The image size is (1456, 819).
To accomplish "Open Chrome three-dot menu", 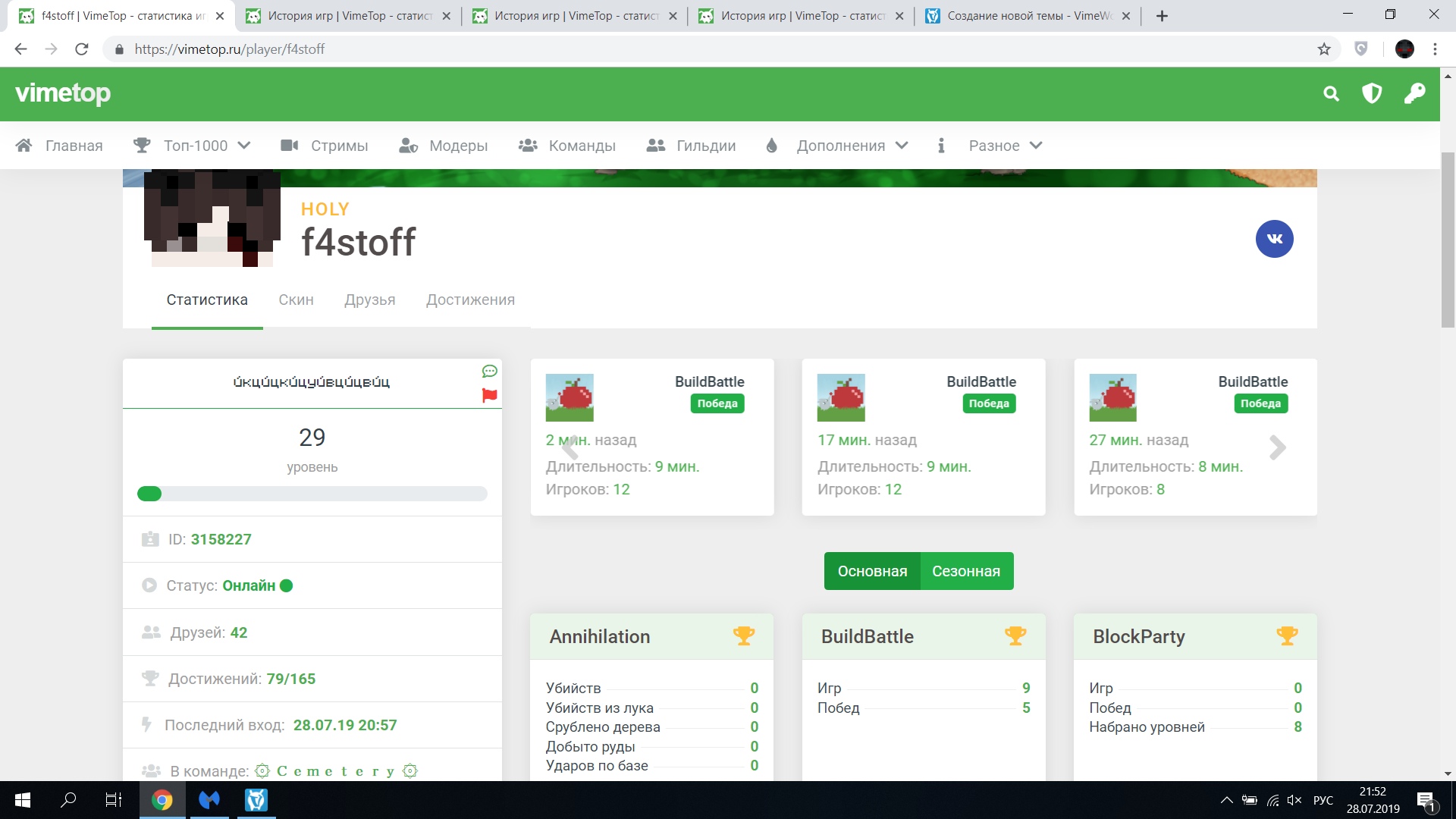I will tap(1435, 49).
